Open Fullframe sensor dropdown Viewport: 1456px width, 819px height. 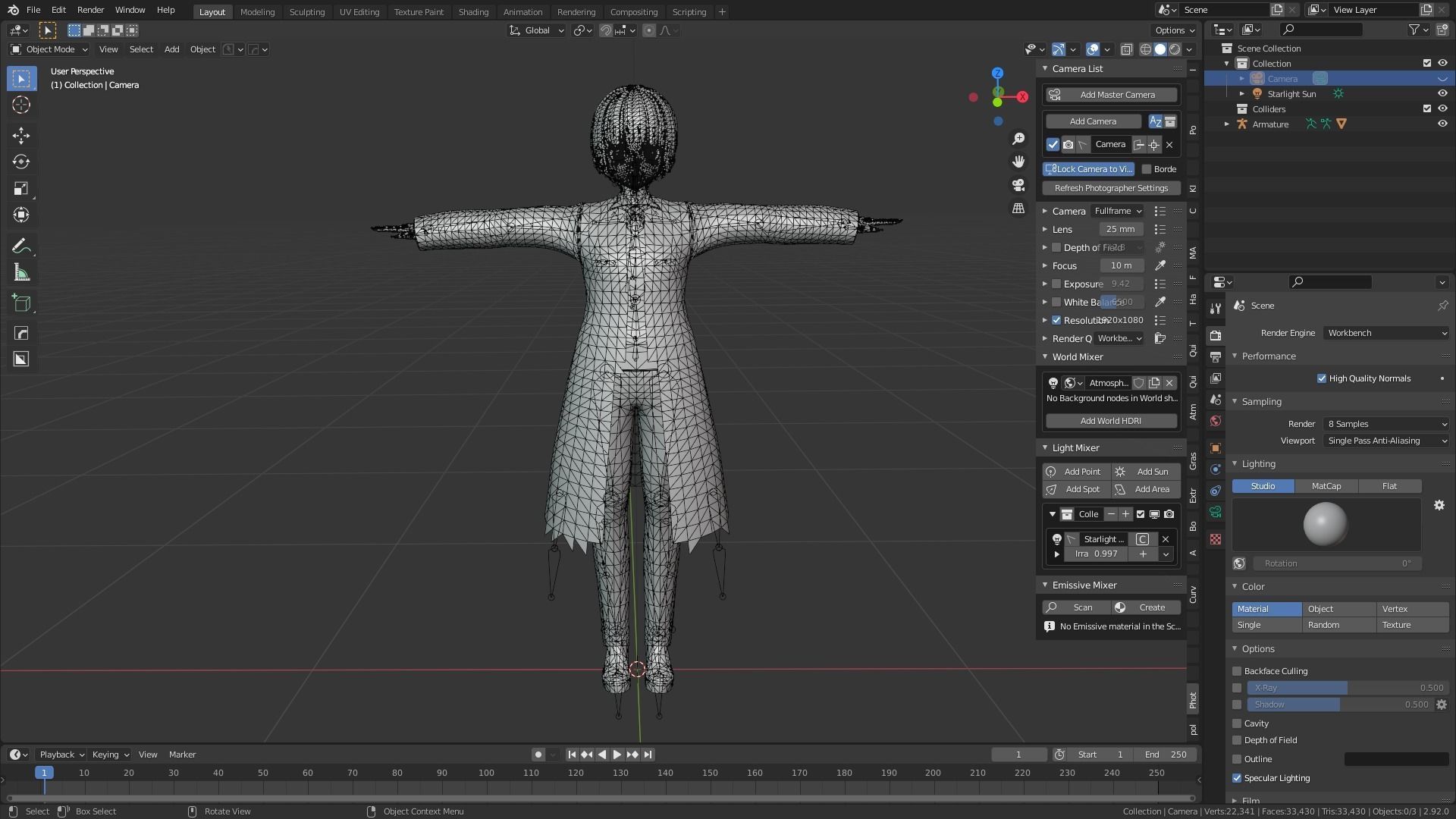1118,211
